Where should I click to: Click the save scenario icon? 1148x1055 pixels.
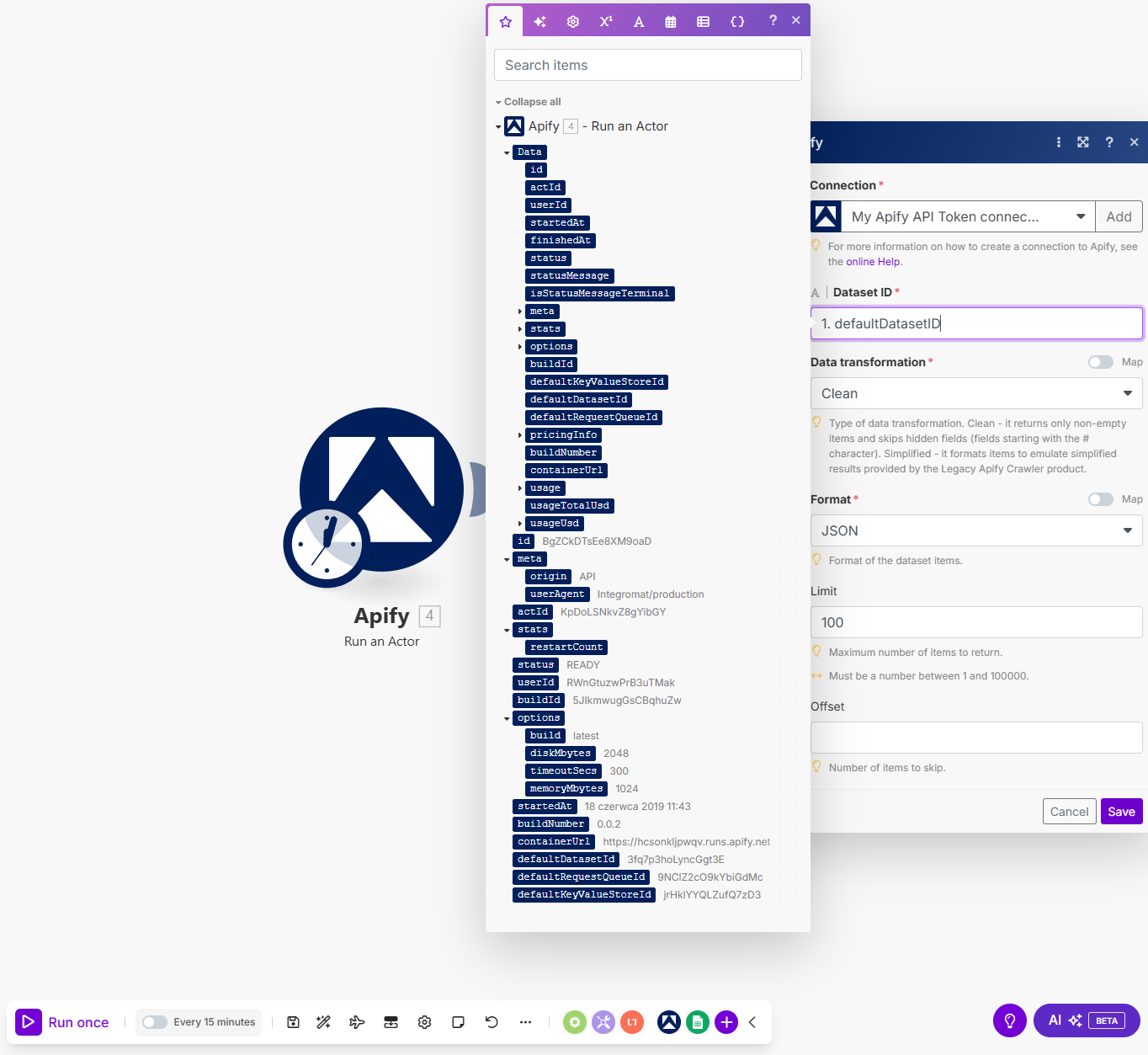[x=293, y=1022]
